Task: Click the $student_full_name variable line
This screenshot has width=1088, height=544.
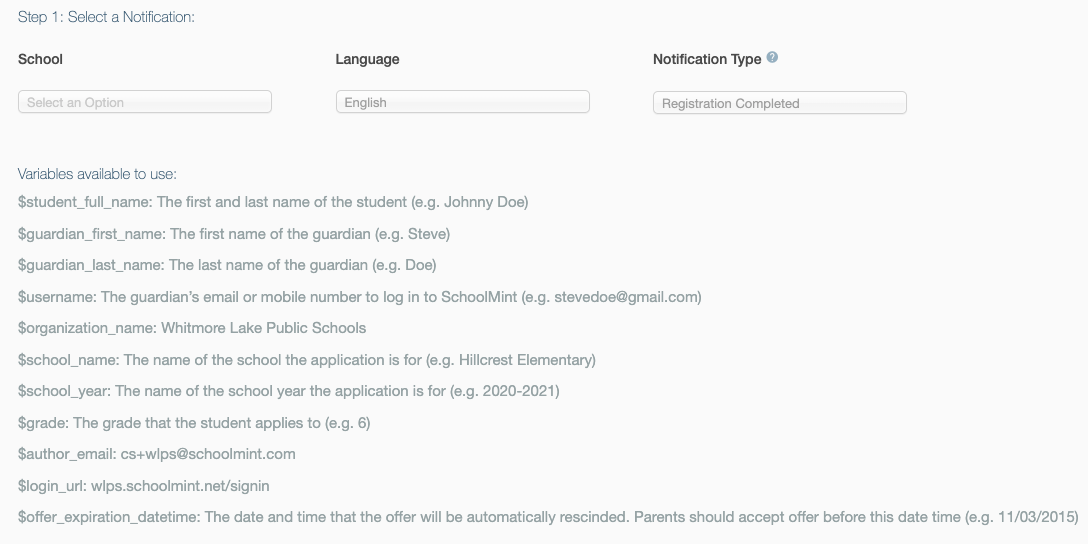Action: (x=273, y=202)
